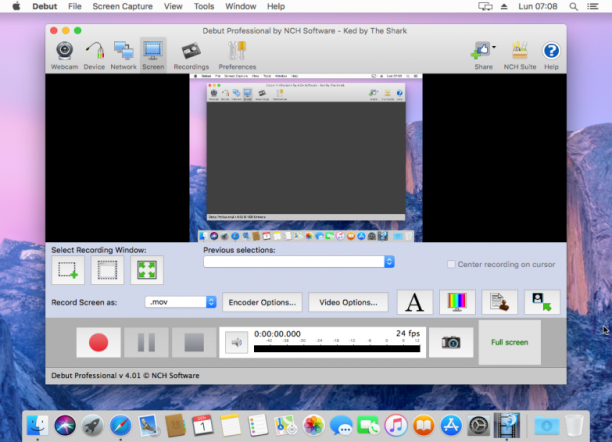Select the Screen capture source
Viewport: 612px width, 442px height.
tap(153, 55)
